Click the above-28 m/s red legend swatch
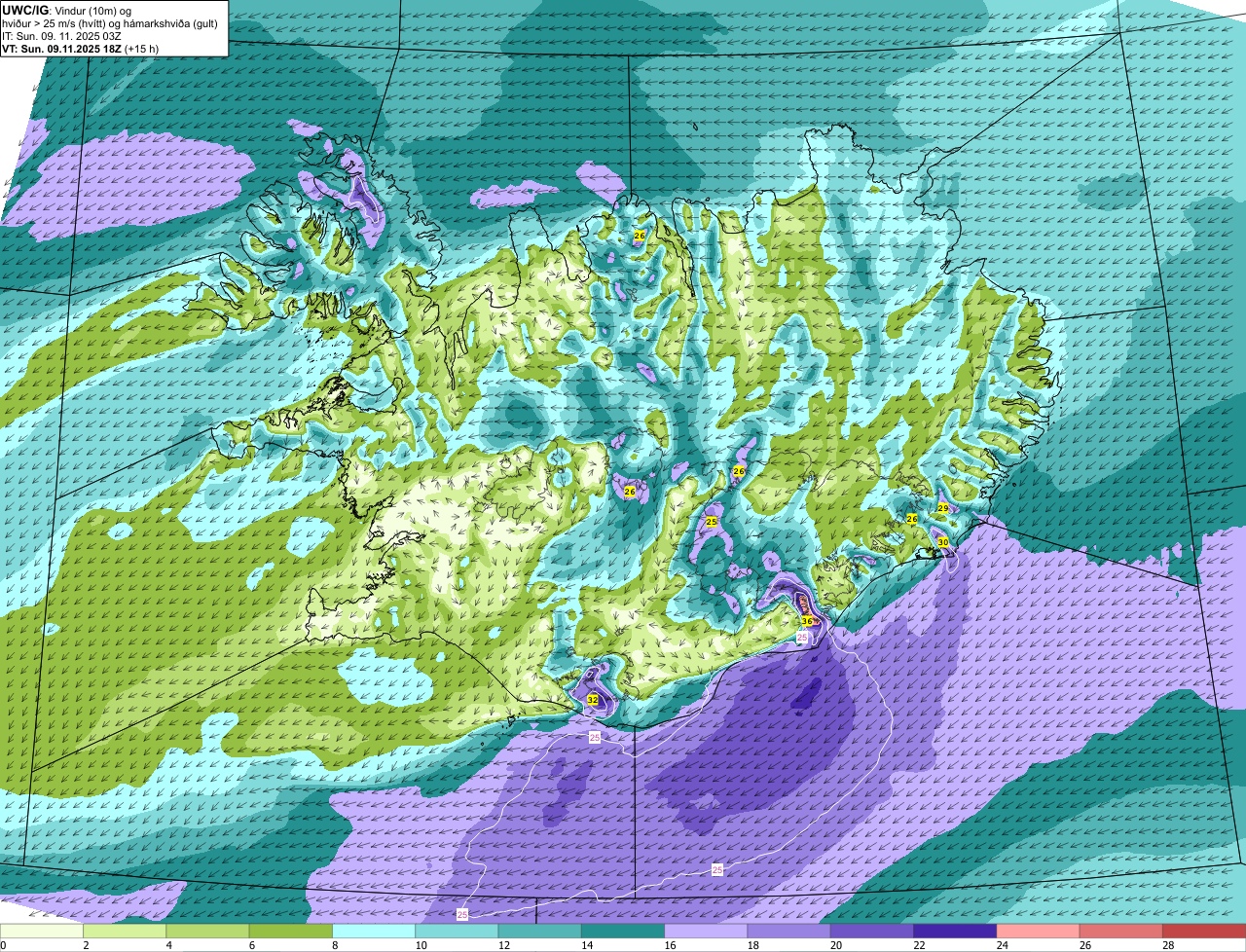 pos(1204,931)
